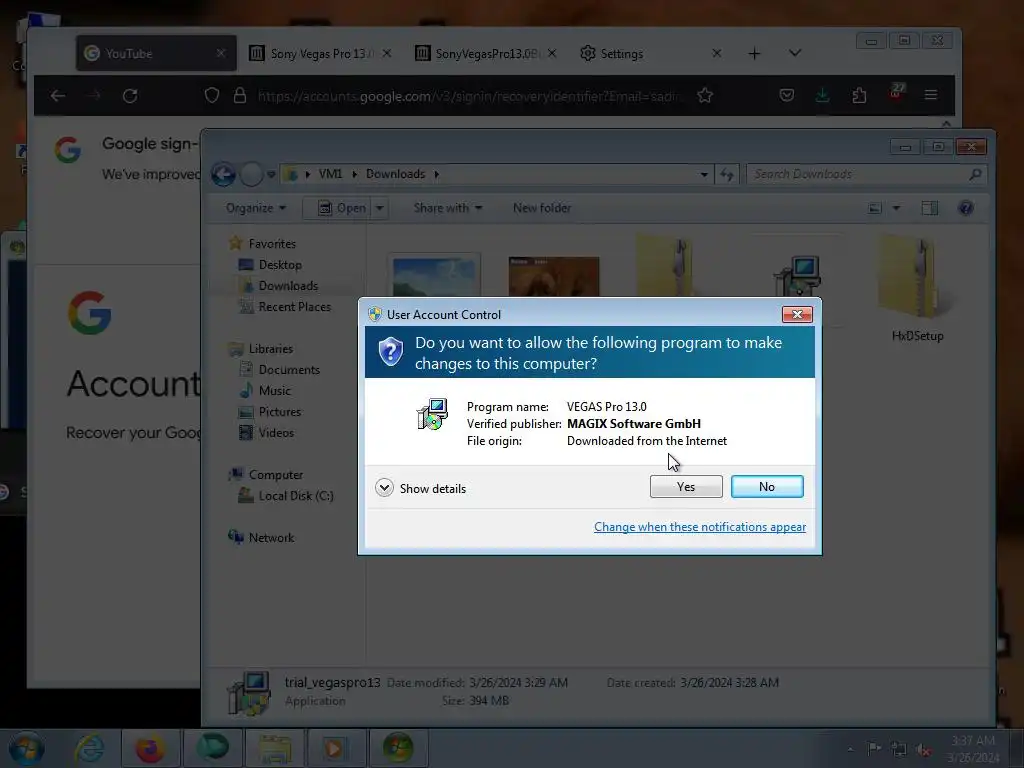Click the tracking protection shield icon in Firefox
The image size is (1024, 768).
point(212,95)
